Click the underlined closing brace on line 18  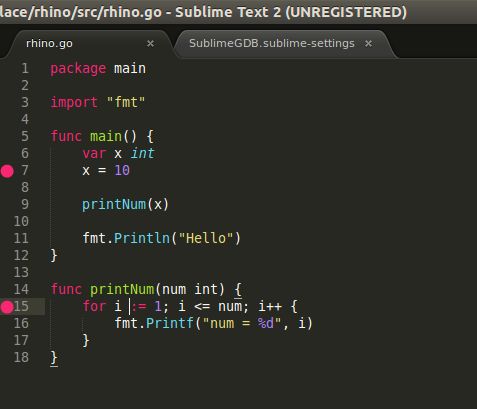click(54, 358)
